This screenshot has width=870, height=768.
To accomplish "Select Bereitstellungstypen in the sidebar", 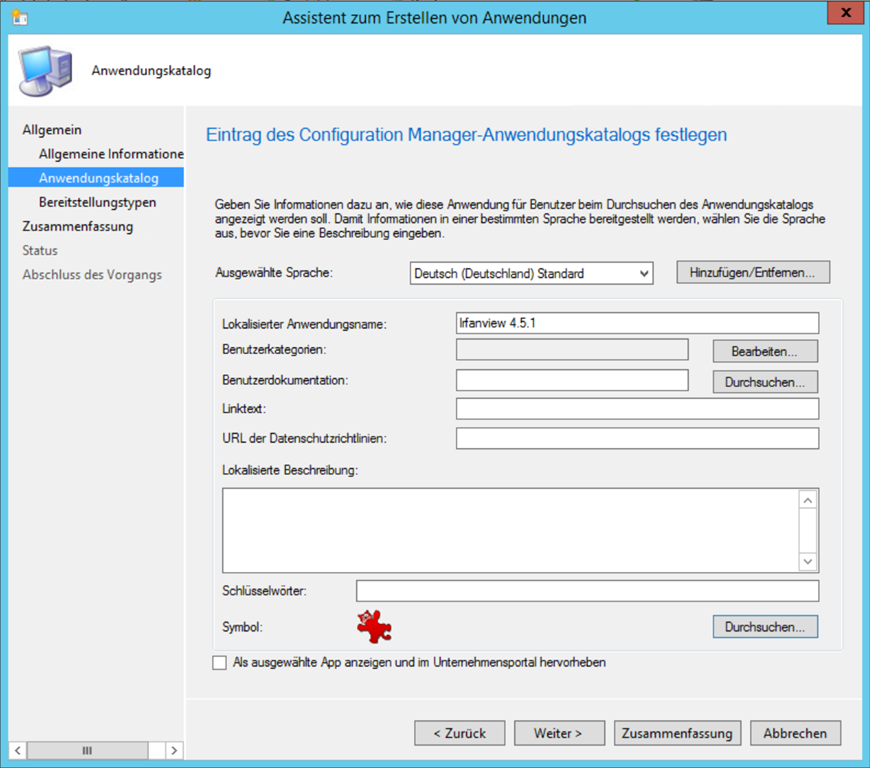I will coord(97,202).
